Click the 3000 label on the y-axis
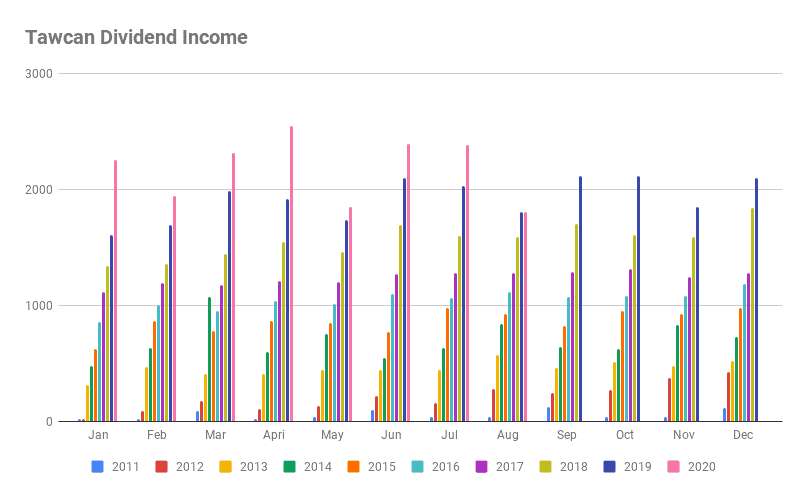 [x=40, y=74]
